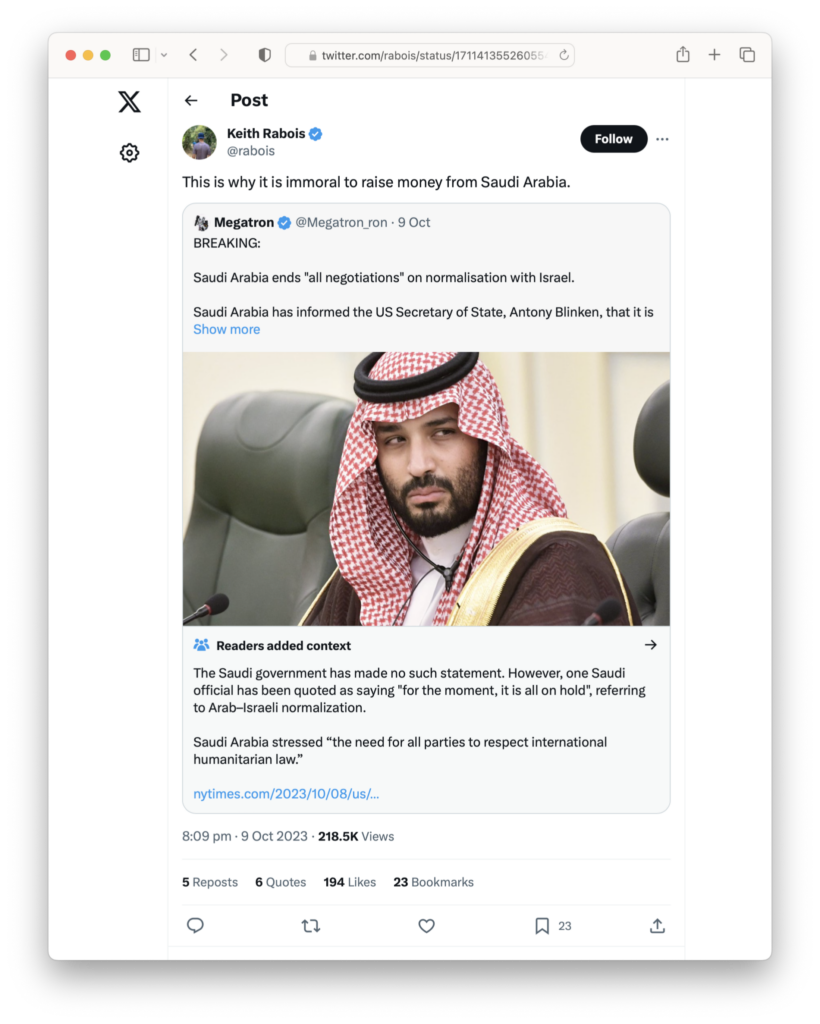The width and height of the screenshot is (820, 1024).
Task: Toggle Safari's sidebar with the sidebar icon
Action: (141, 55)
